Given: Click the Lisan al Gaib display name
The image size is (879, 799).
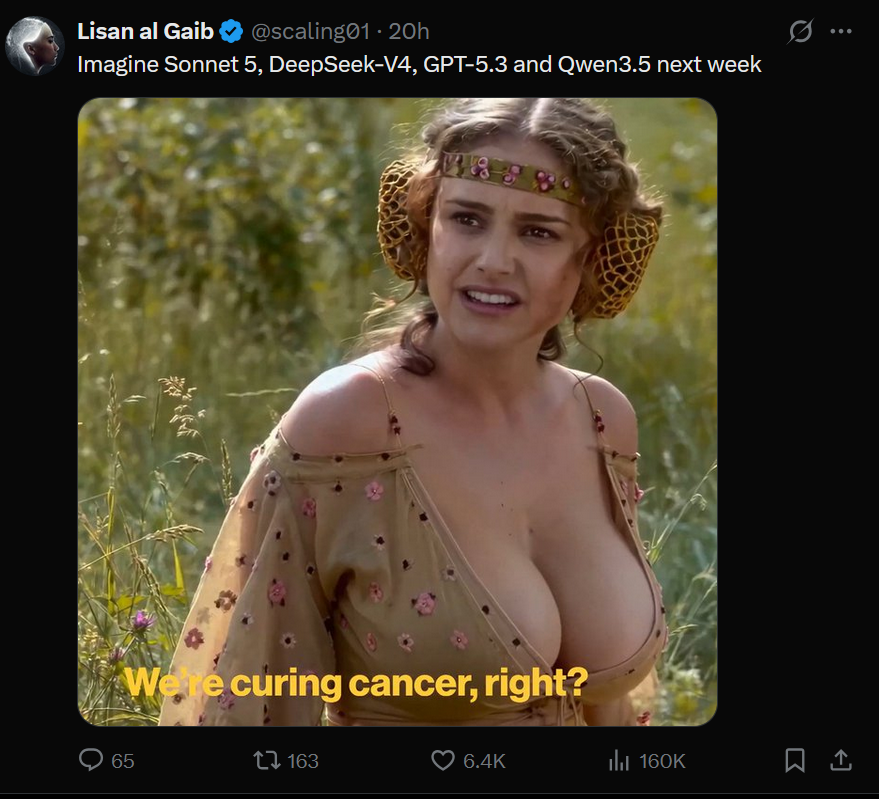Looking at the screenshot, I should click(145, 32).
